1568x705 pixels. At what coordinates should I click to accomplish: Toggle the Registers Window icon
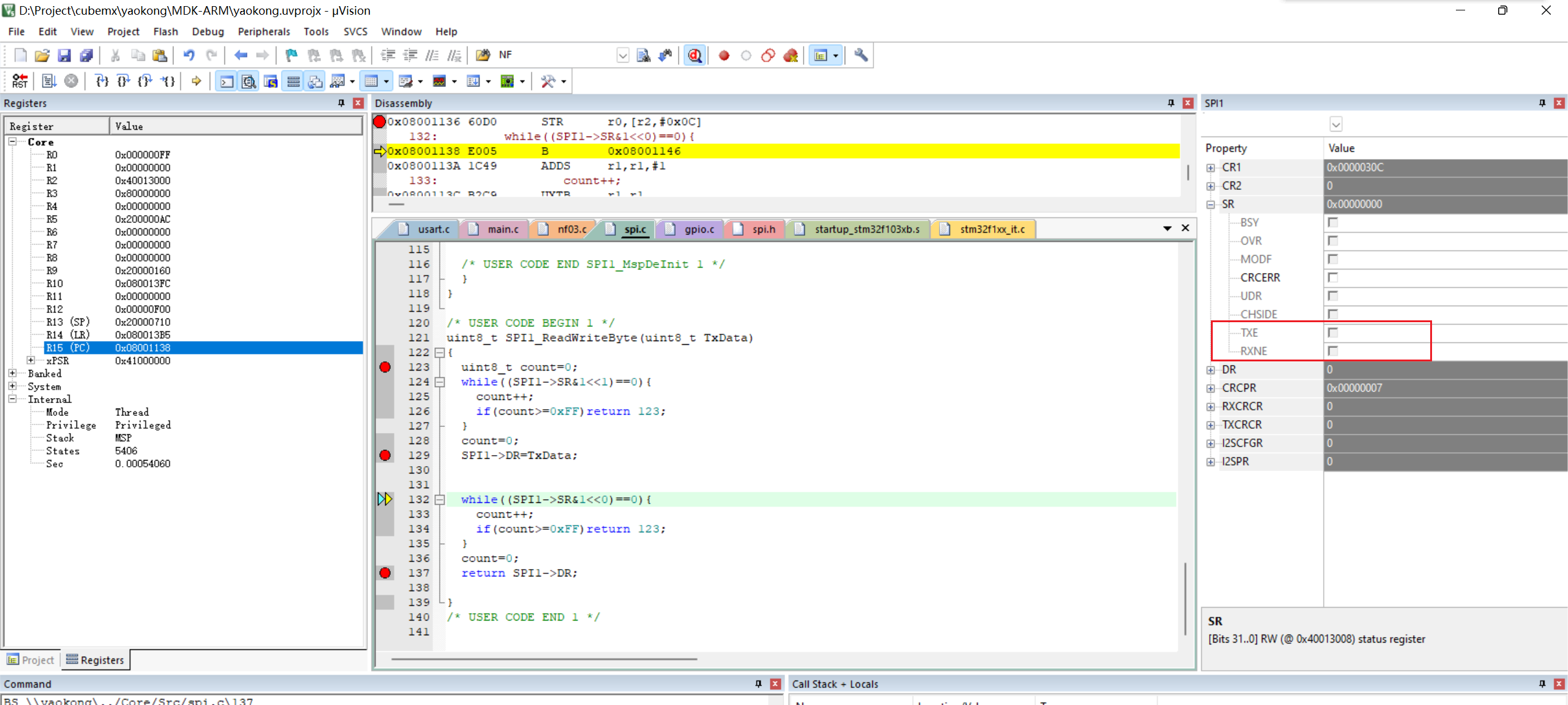[x=293, y=81]
